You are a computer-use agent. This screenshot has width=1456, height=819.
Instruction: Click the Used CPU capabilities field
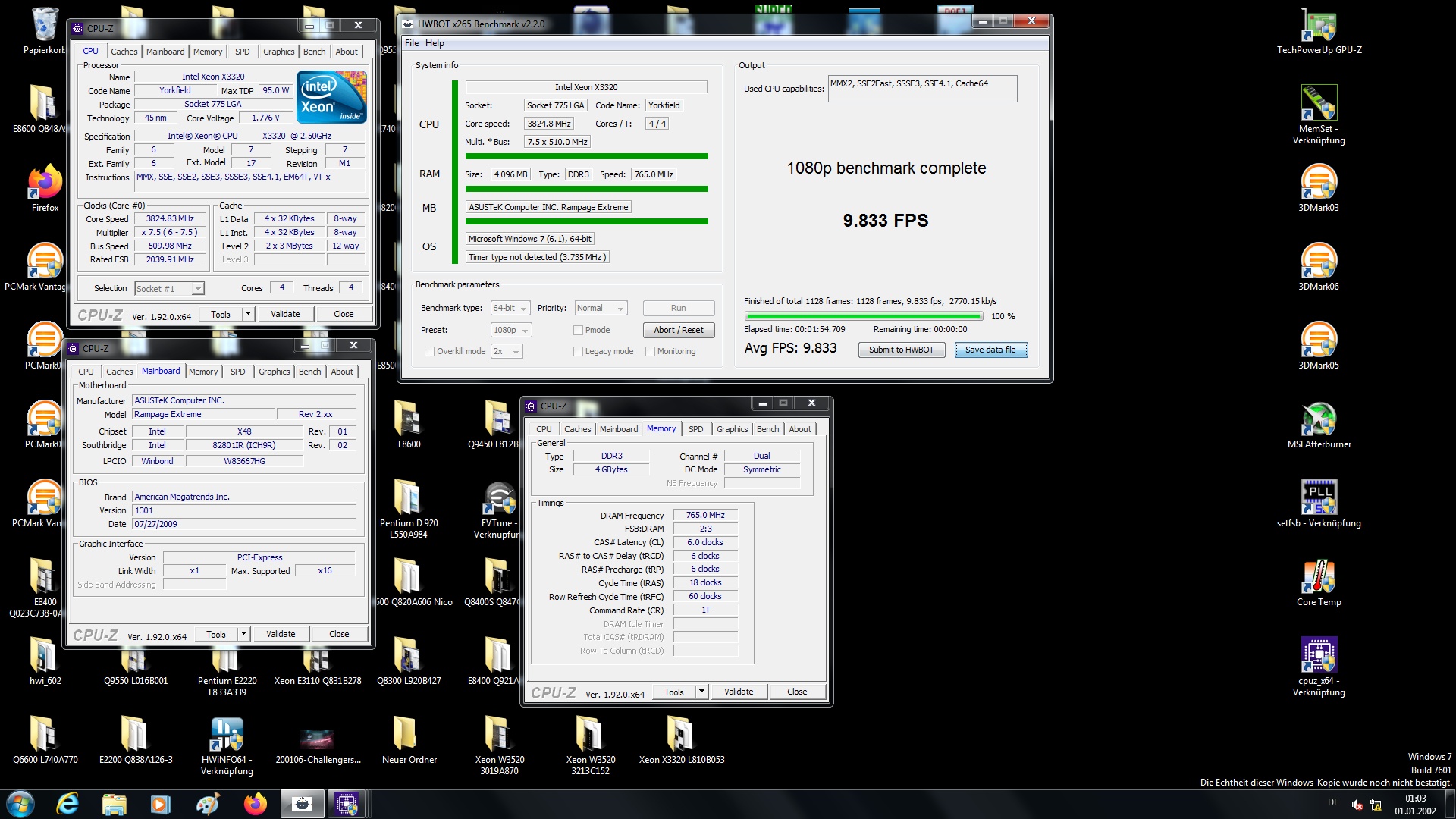coord(922,89)
